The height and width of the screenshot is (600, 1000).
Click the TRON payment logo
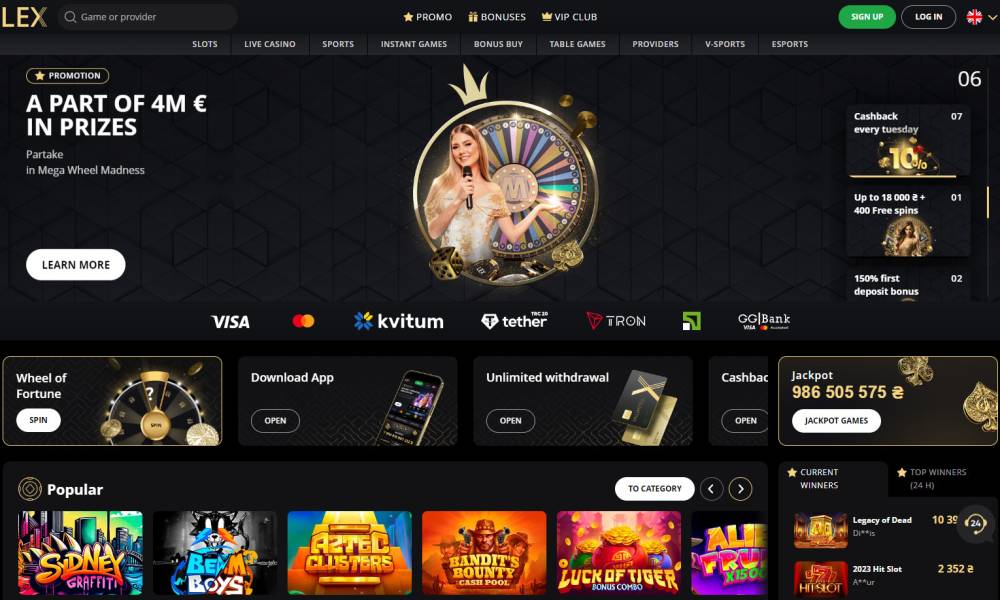[x=616, y=321]
